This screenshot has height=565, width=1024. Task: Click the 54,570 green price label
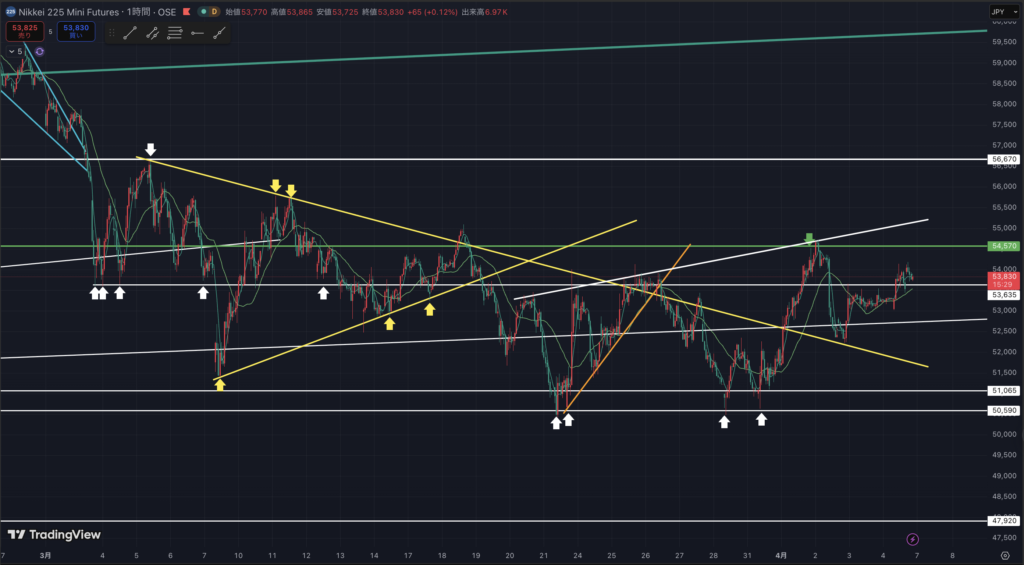click(1003, 245)
